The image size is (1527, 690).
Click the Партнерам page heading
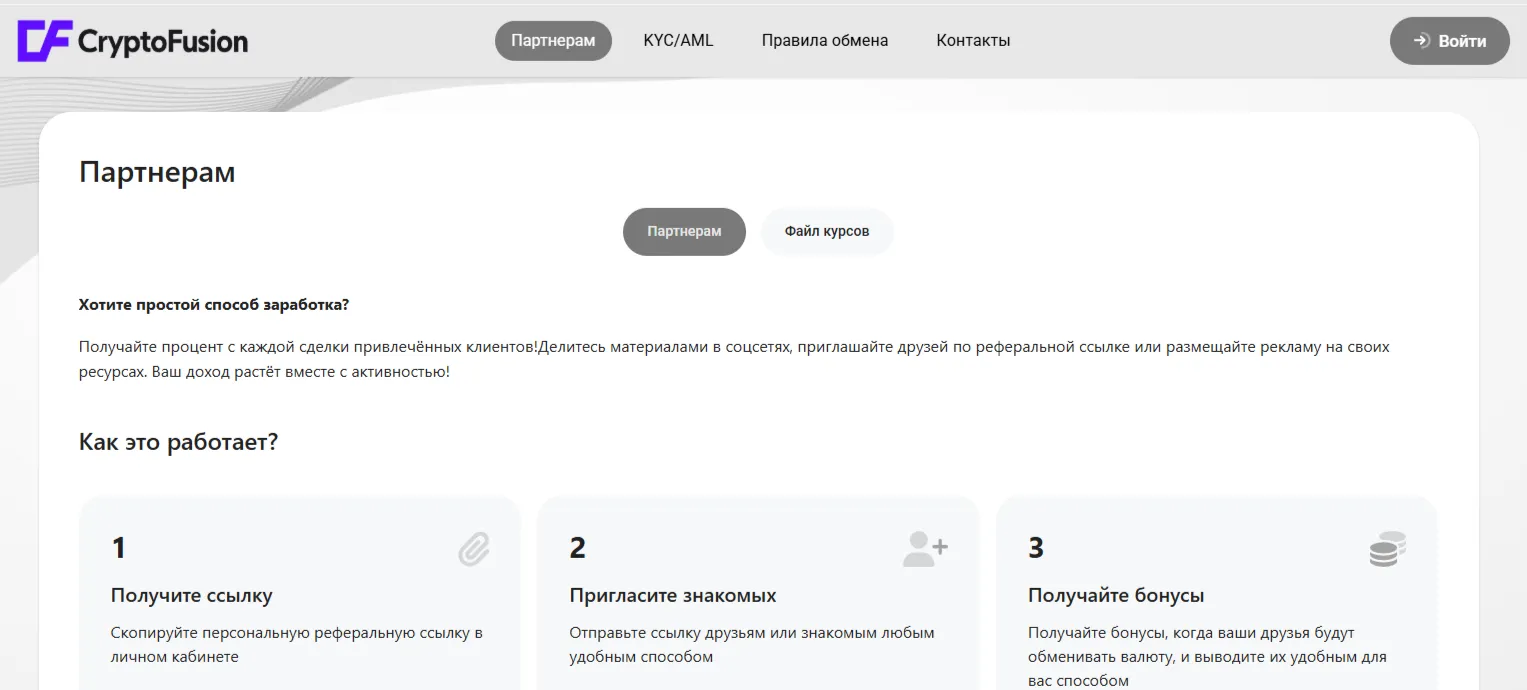(x=157, y=172)
